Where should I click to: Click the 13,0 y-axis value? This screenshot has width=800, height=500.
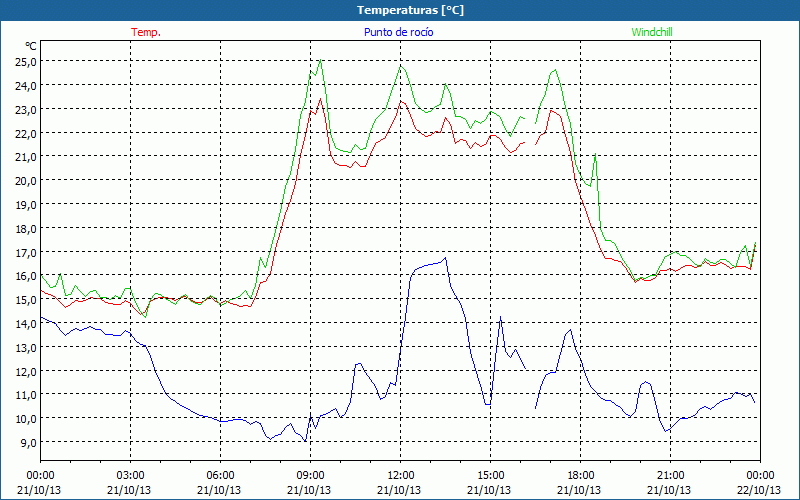tap(27, 347)
